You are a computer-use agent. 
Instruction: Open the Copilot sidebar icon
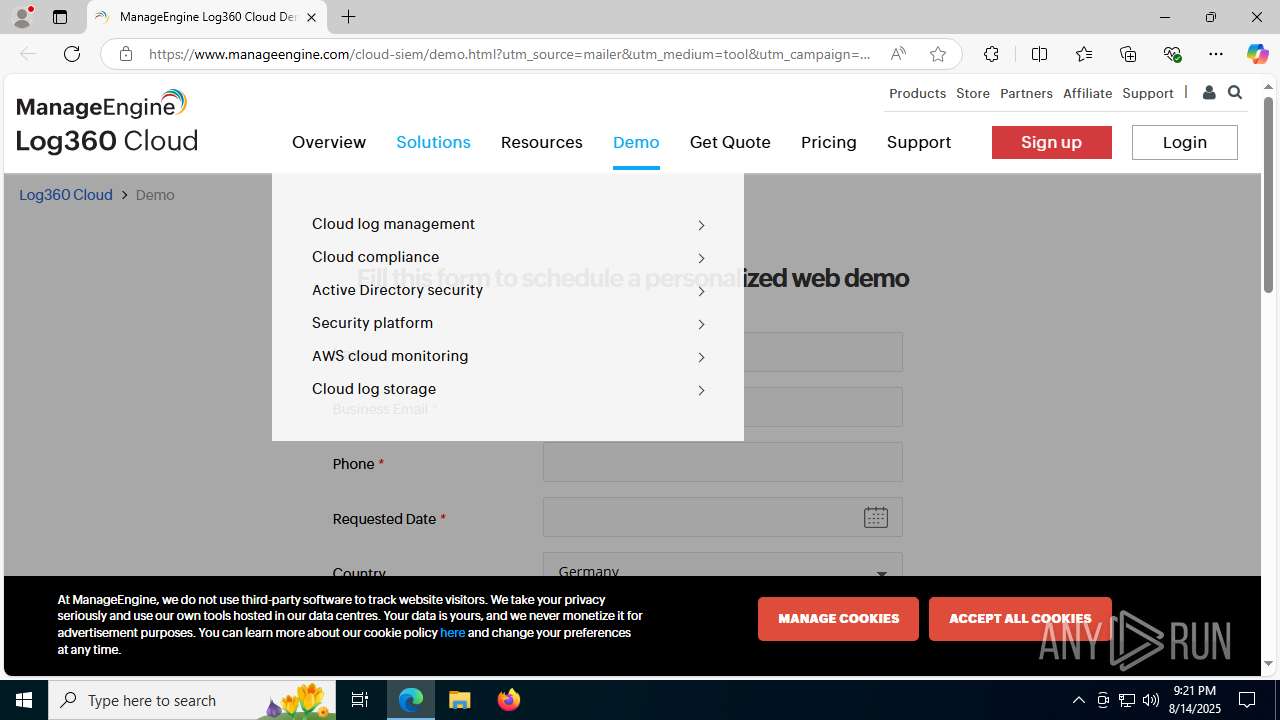tap(1257, 54)
